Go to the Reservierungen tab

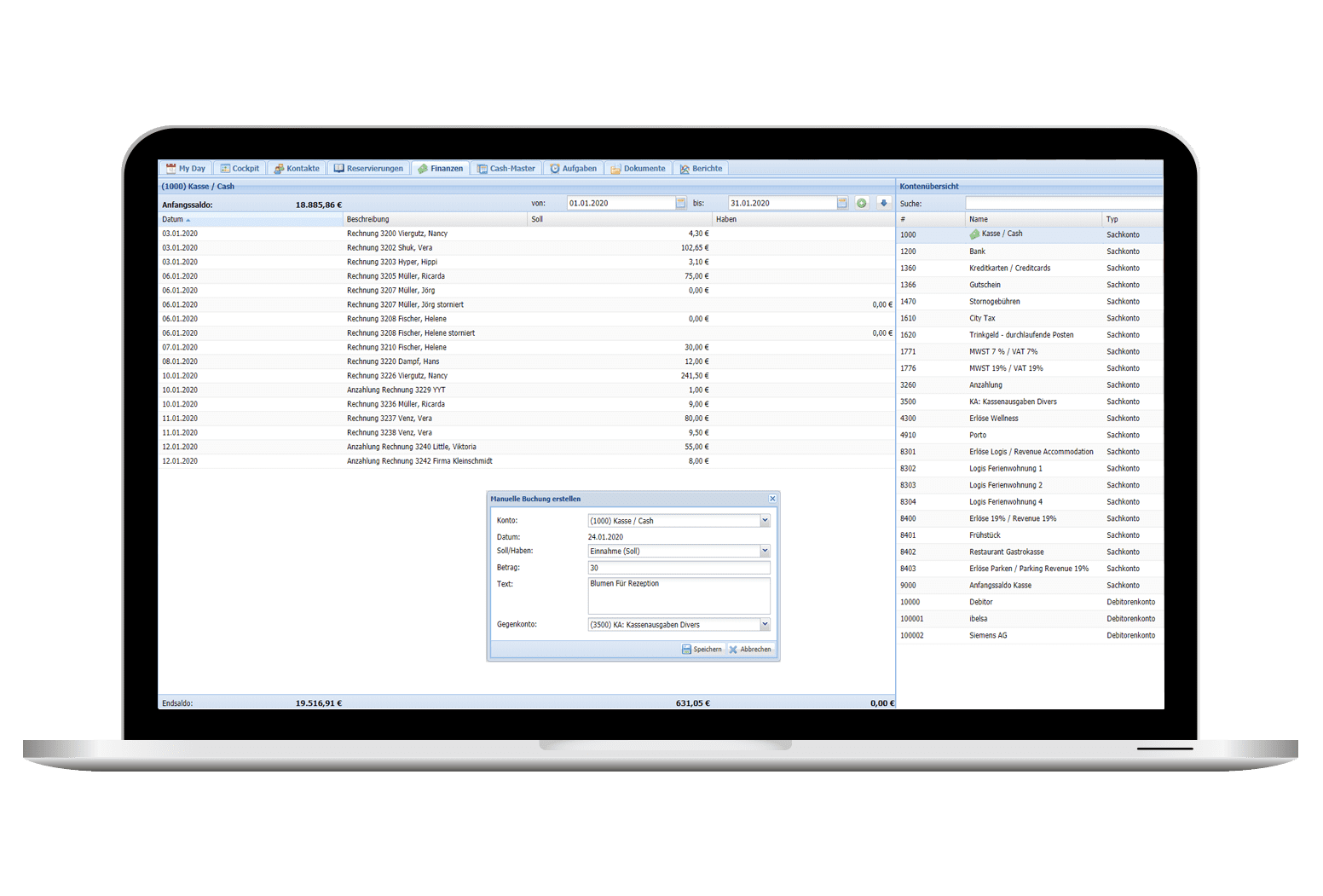point(368,169)
